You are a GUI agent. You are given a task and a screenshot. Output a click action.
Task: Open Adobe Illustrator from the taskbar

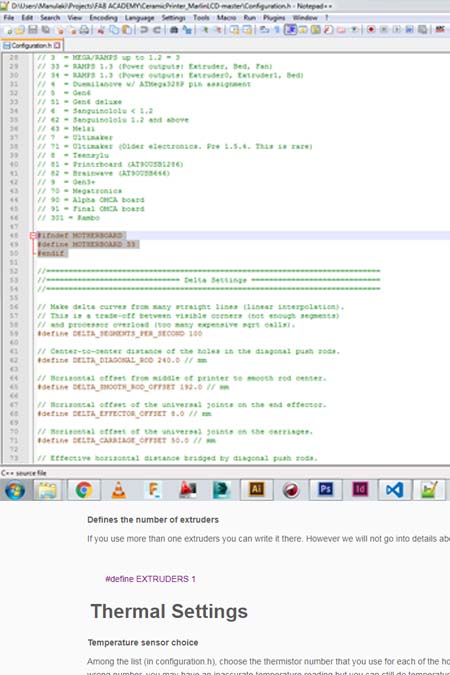256,490
